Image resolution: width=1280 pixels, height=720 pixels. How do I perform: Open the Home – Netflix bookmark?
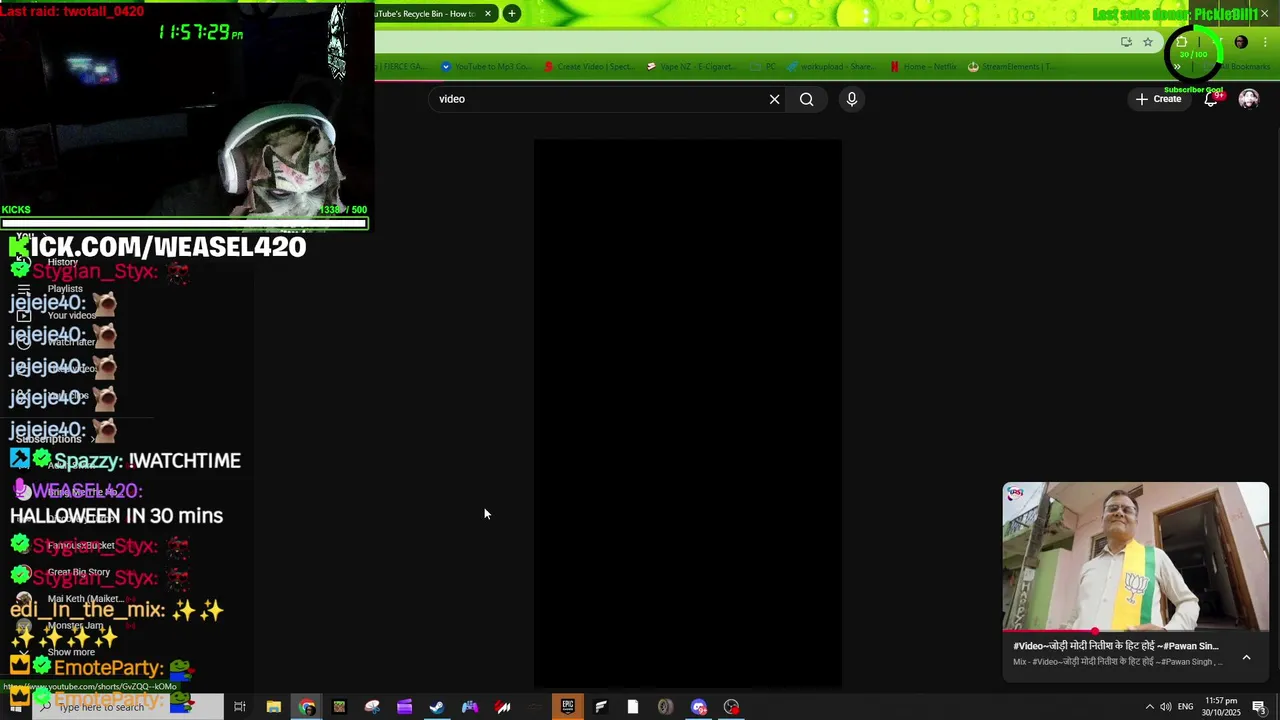[x=923, y=67]
